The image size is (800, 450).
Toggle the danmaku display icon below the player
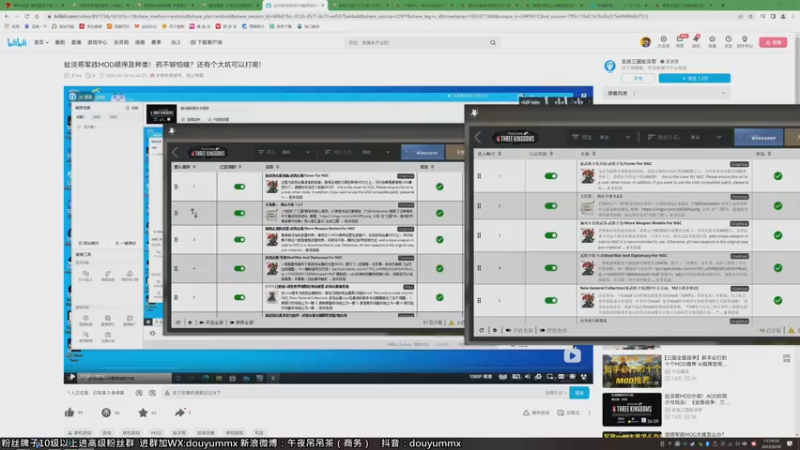click(139, 393)
